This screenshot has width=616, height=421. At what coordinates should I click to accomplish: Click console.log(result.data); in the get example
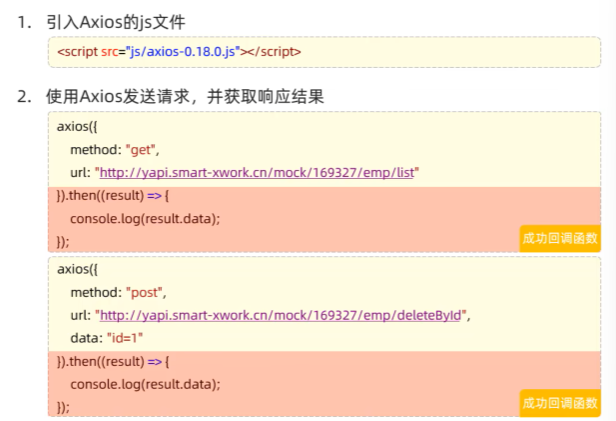(145, 218)
